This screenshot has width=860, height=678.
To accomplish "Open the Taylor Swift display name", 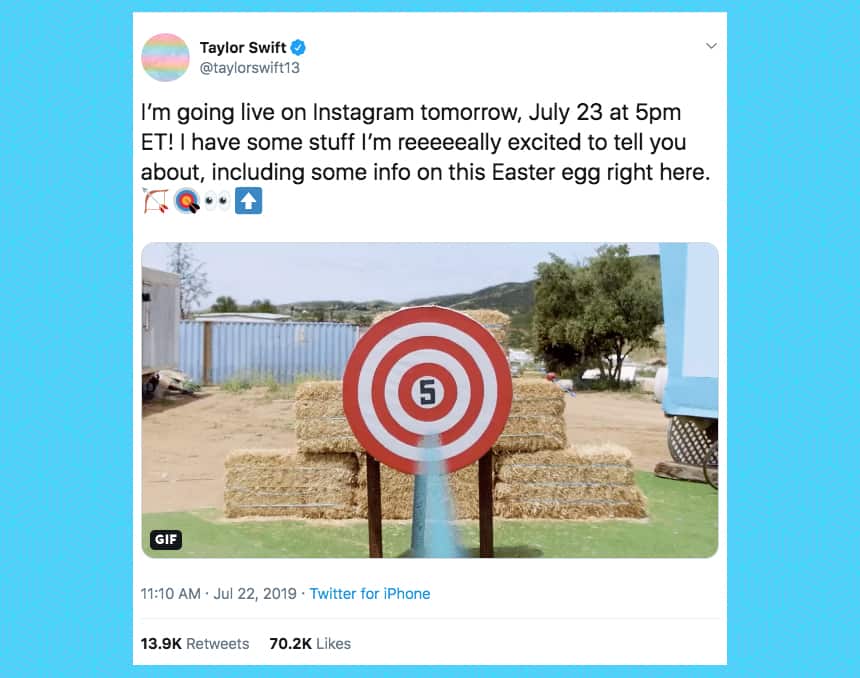I will pyautogui.click(x=243, y=47).
